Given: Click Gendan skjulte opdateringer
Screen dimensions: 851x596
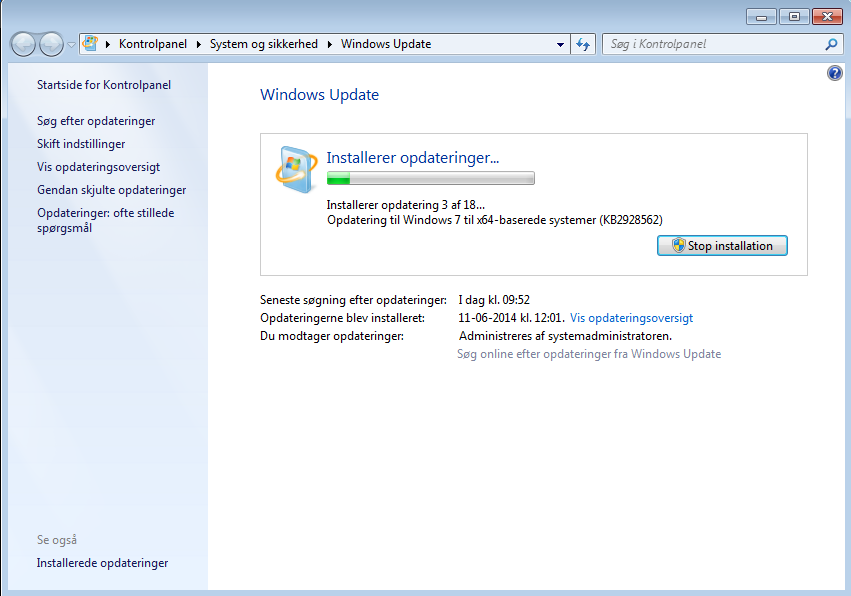Looking at the screenshot, I should tap(111, 190).
